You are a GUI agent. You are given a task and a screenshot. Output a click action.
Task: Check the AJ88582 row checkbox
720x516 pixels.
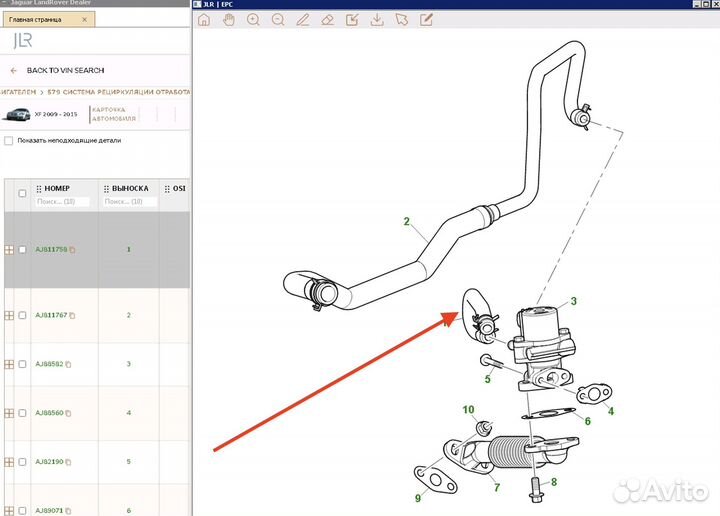(22, 364)
